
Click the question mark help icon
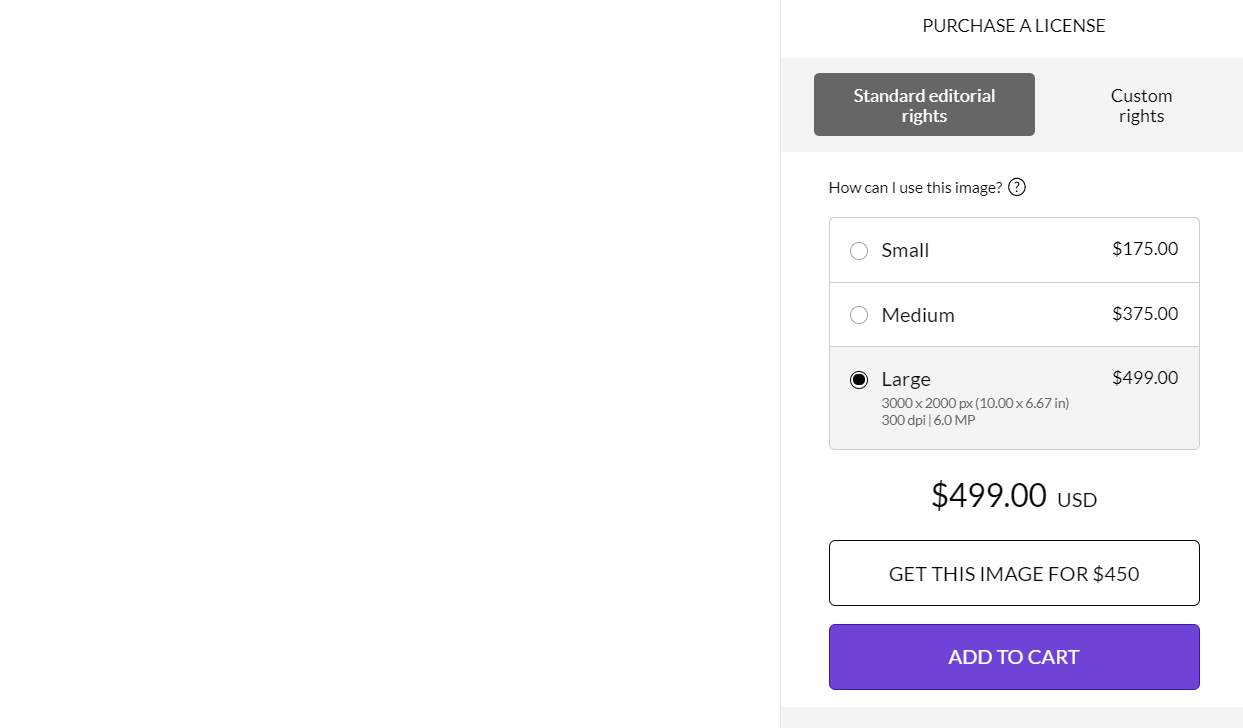pyautogui.click(x=1017, y=187)
